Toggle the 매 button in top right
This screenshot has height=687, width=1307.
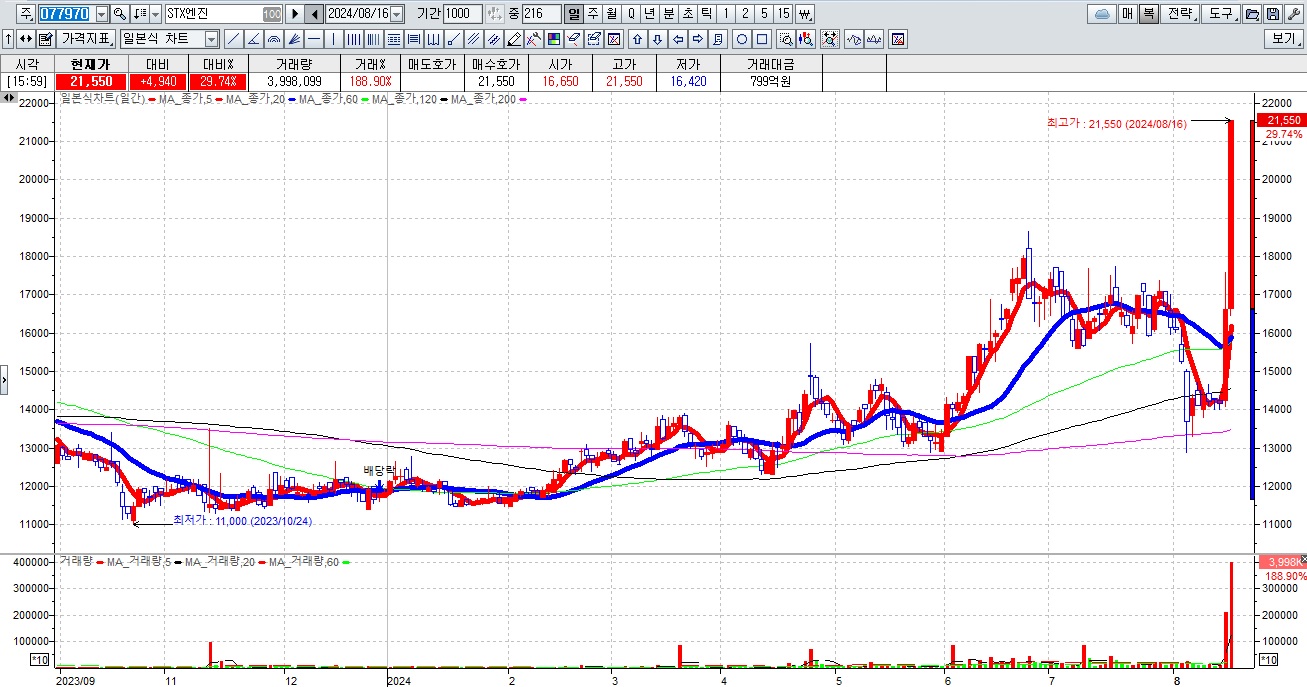click(x=1127, y=14)
